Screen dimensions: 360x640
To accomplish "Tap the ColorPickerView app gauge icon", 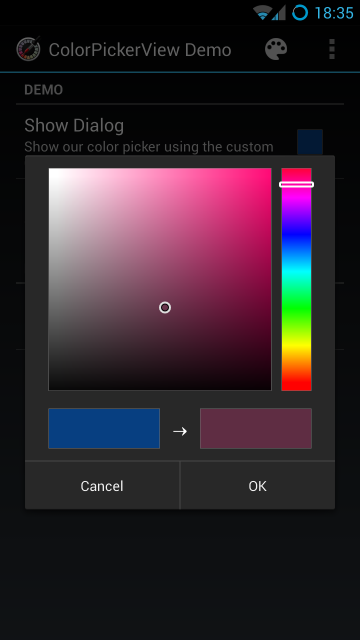I will (29, 49).
